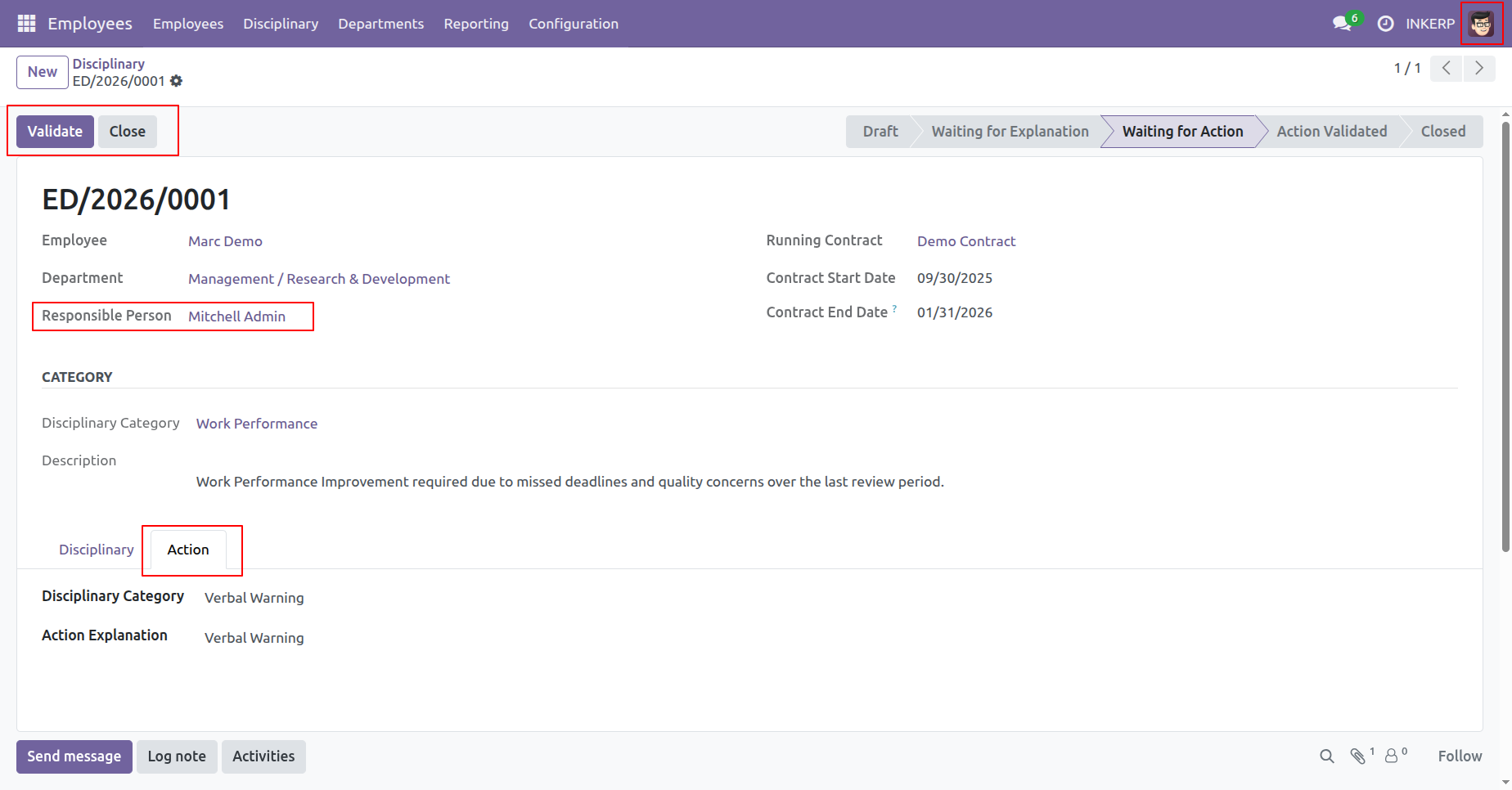Image resolution: width=1512 pixels, height=790 pixels.
Task: Open the Configuration menu
Action: (574, 24)
